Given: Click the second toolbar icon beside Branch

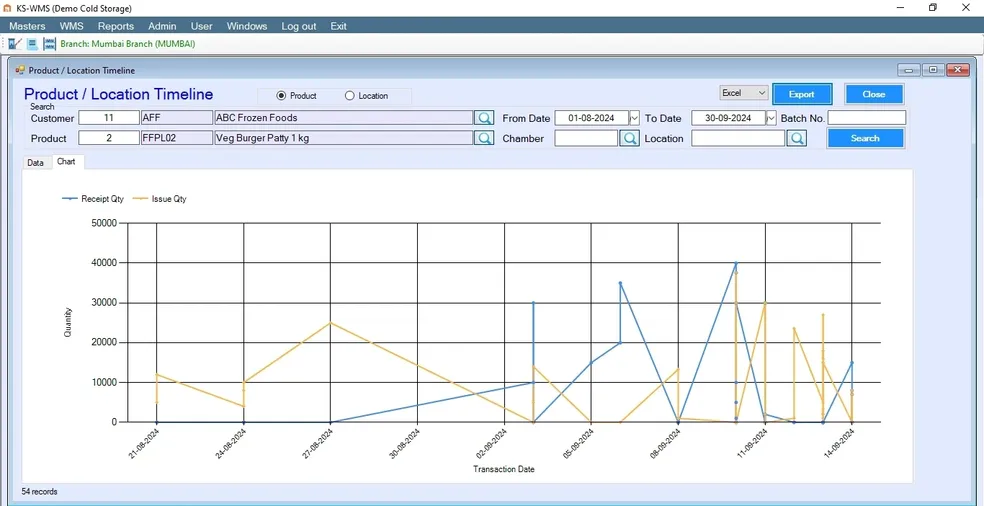Looking at the screenshot, I should (x=32, y=44).
